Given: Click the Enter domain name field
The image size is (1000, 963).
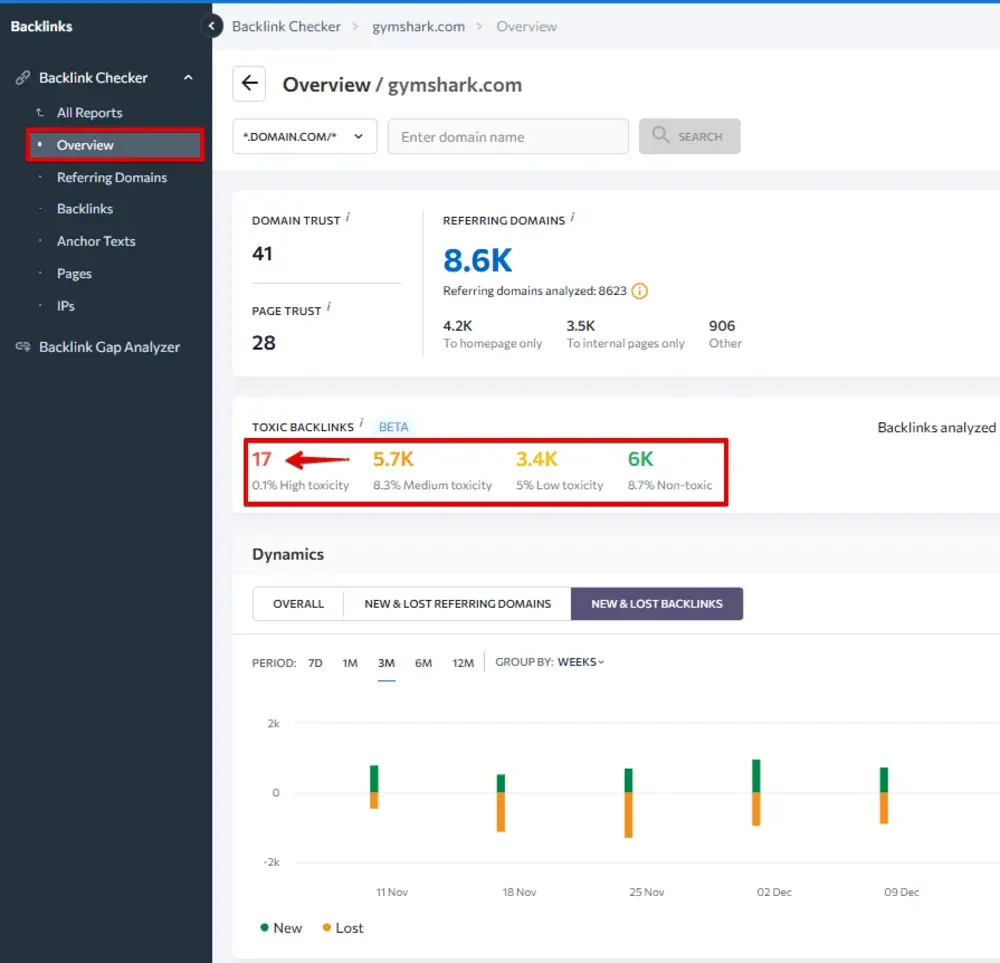Looking at the screenshot, I should click(508, 136).
